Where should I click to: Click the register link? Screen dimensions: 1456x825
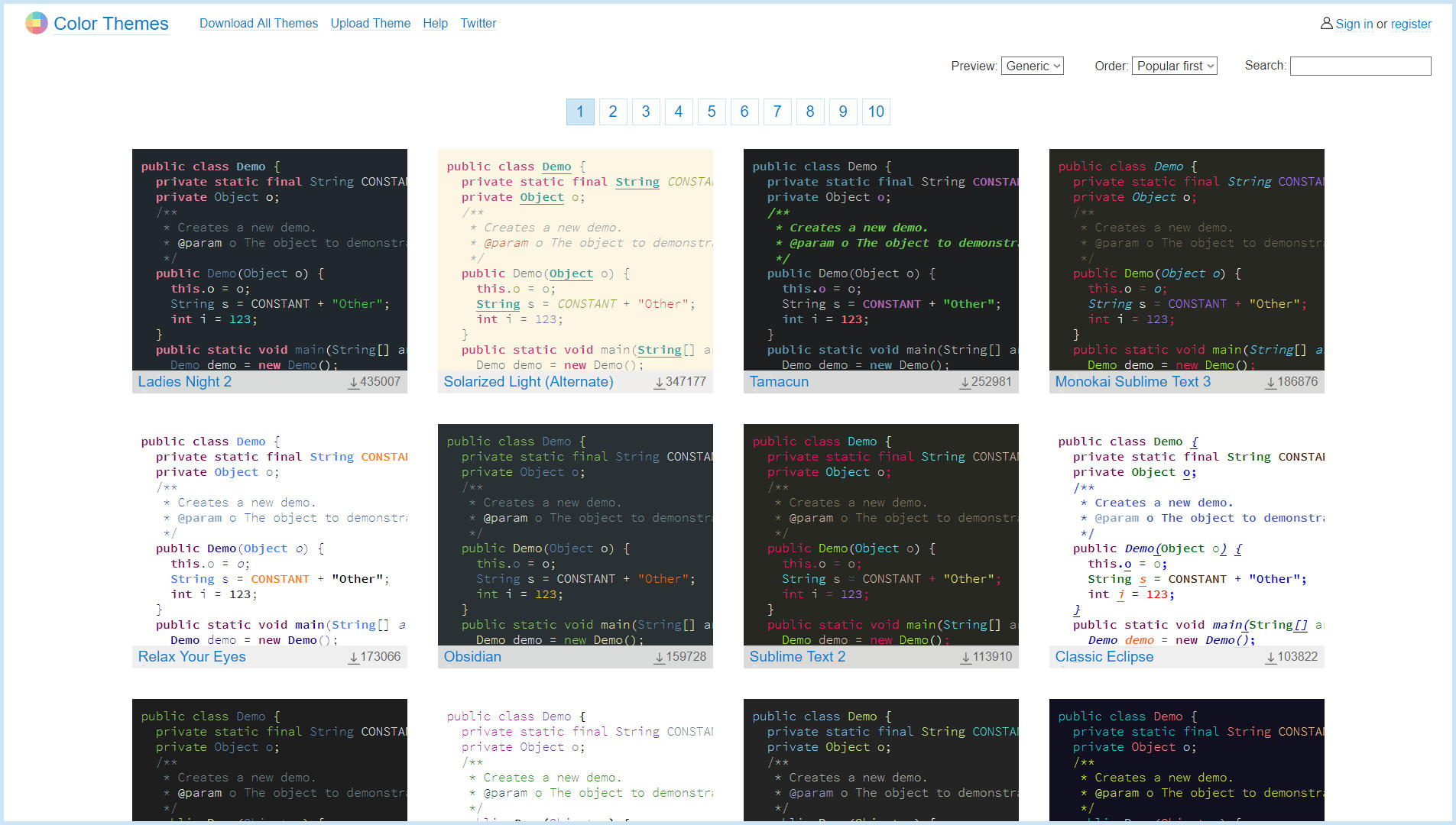[1411, 24]
